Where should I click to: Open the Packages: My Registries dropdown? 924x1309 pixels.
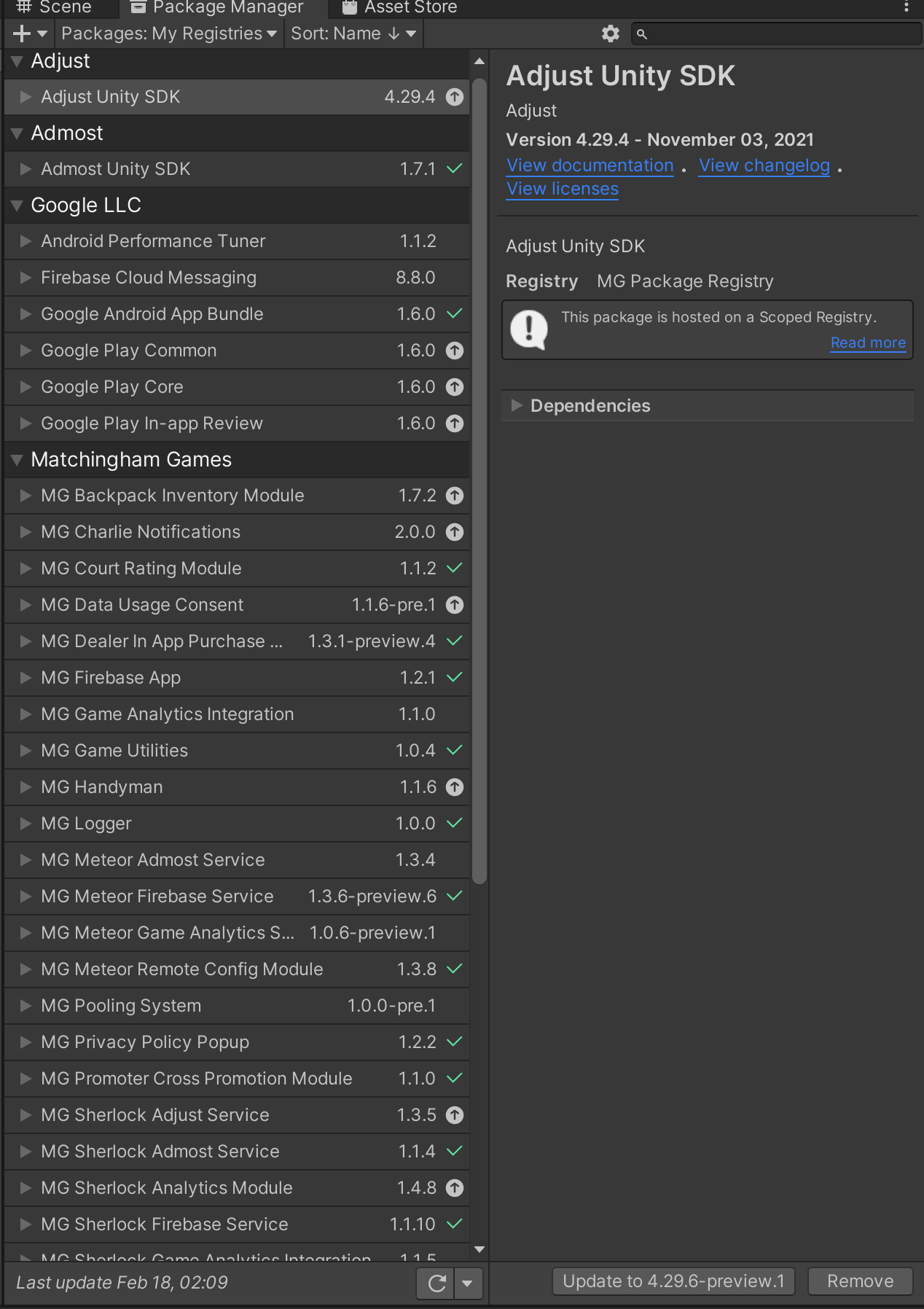click(169, 34)
